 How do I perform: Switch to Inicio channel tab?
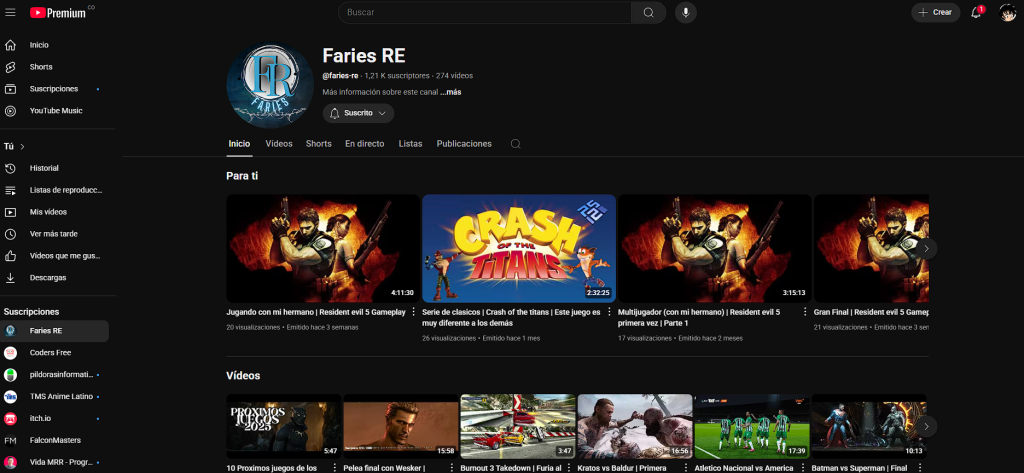click(239, 144)
